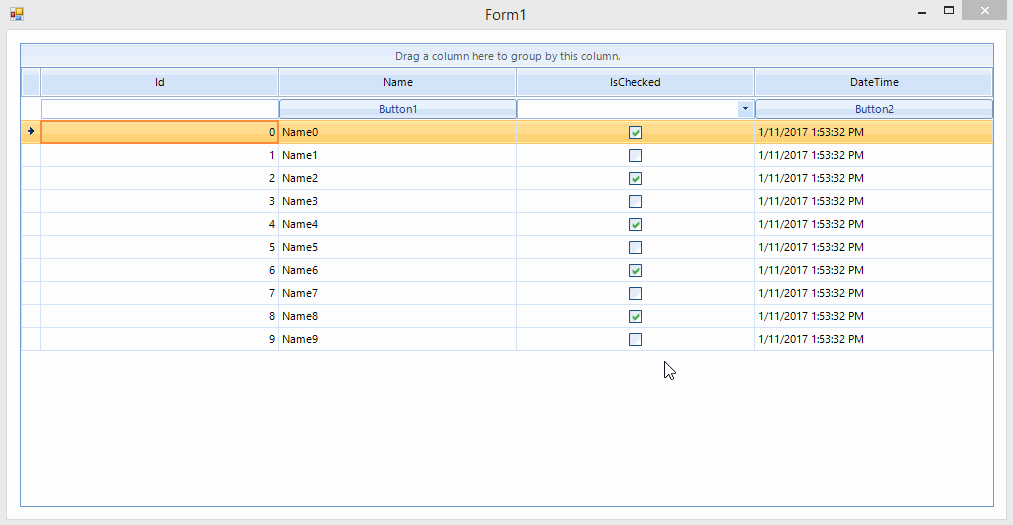Image resolution: width=1013 pixels, height=525 pixels.
Task: Minimize the Form1 window
Action: pos(922,11)
